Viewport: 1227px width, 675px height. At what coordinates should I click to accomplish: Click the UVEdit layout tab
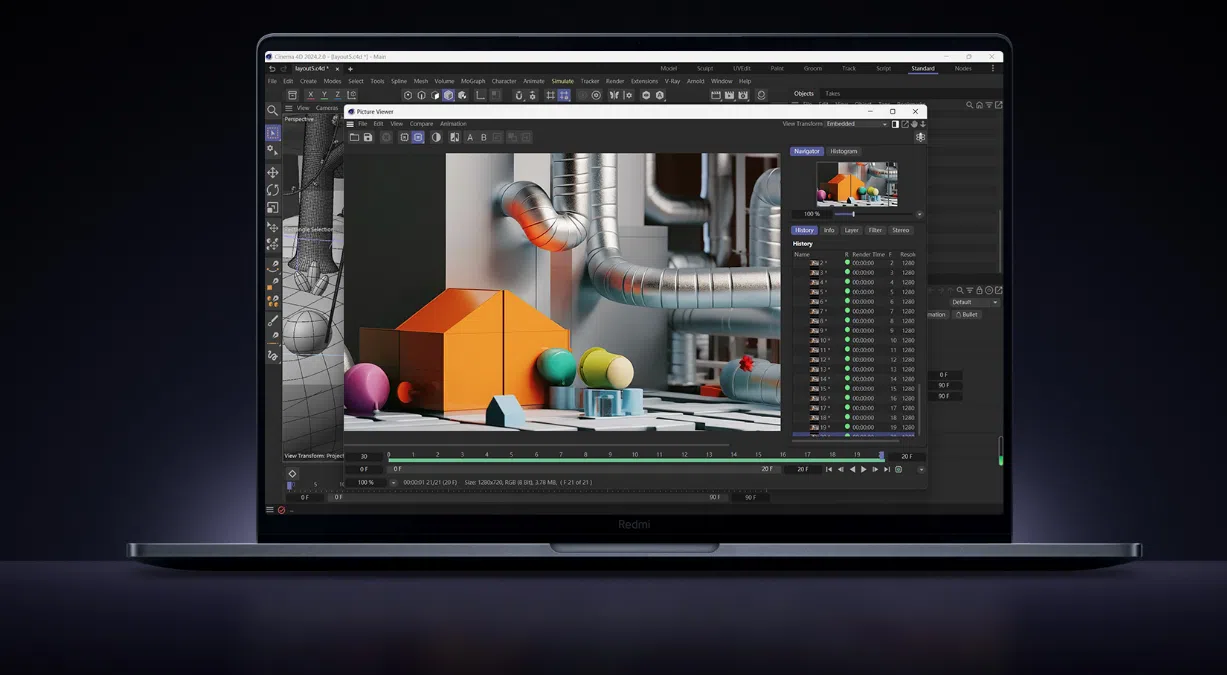point(741,68)
